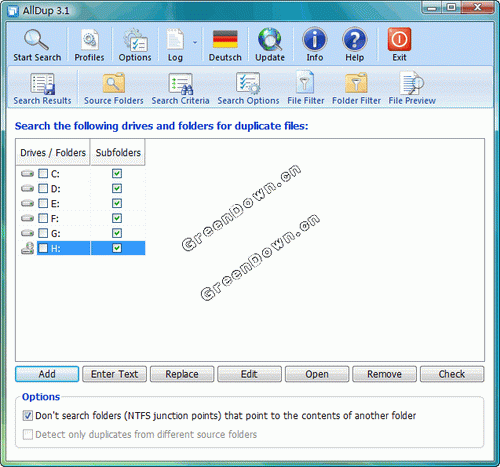Click the Subfolders column header
The image size is (500, 467).
point(118,153)
